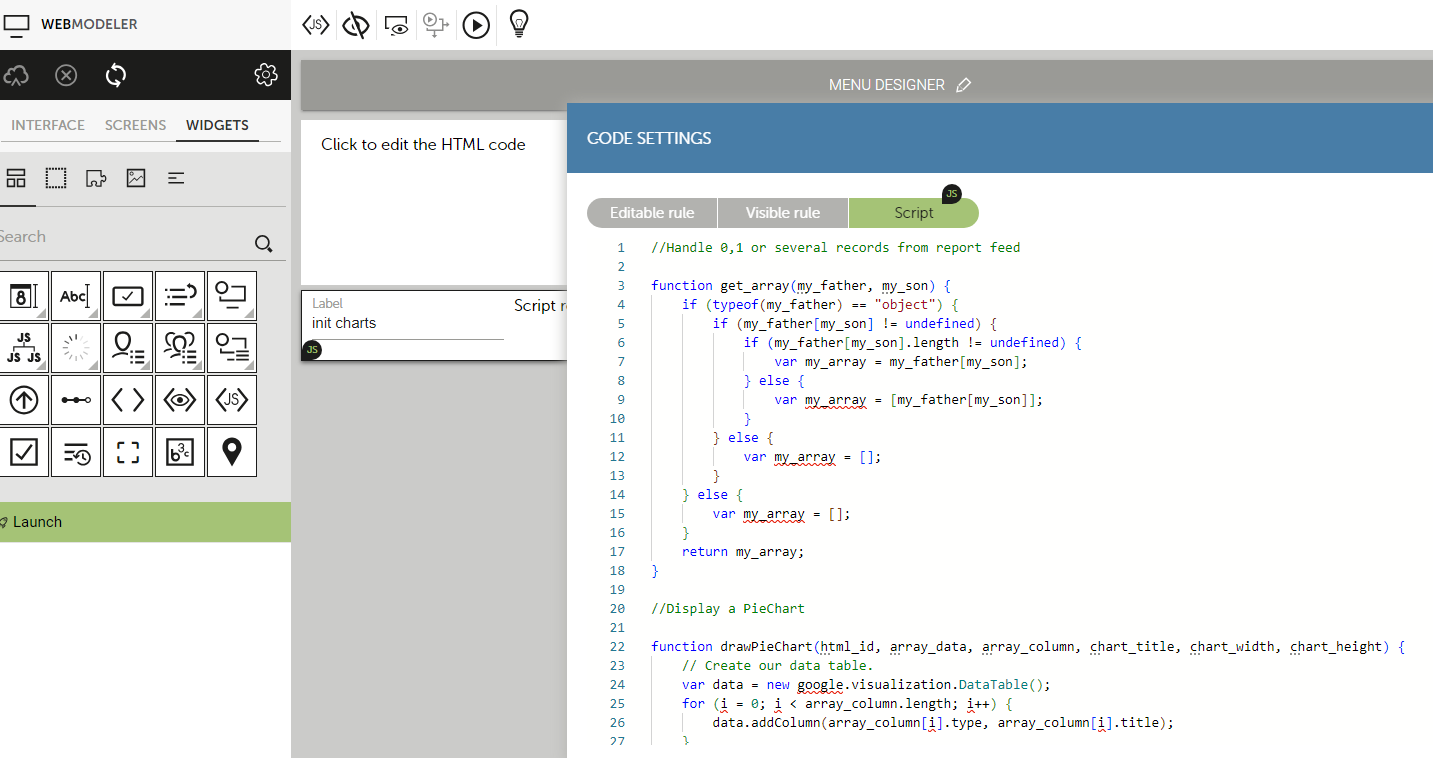Pick the eye in brackets widget
This screenshot has height=758, width=1433.
[180, 400]
